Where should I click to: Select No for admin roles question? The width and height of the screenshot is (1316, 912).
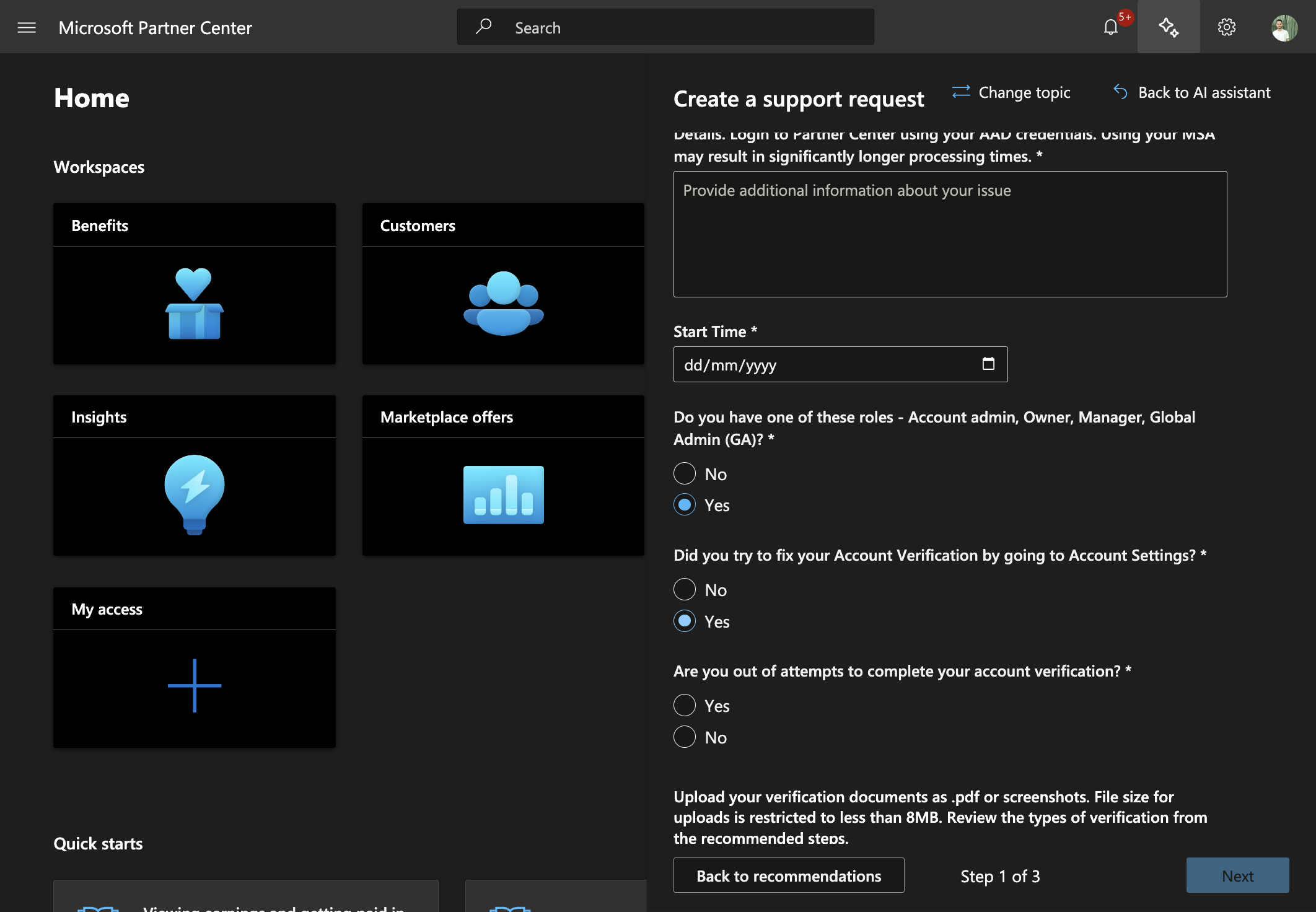coord(685,473)
